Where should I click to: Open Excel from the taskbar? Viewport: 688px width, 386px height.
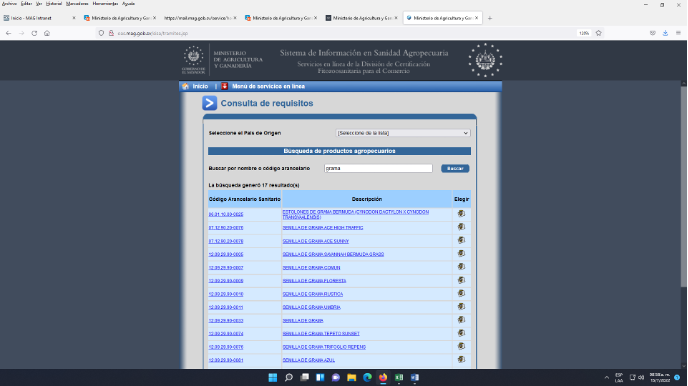point(399,378)
